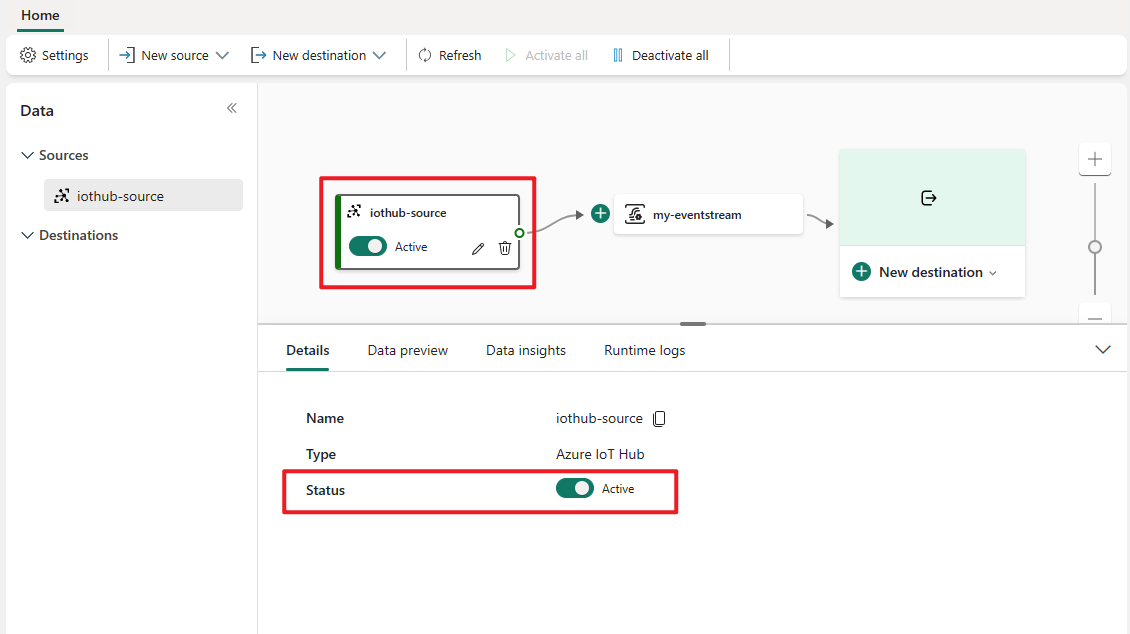Screen dimensions: 1130x634
Task: Click the Refresh button
Action: click(450, 55)
